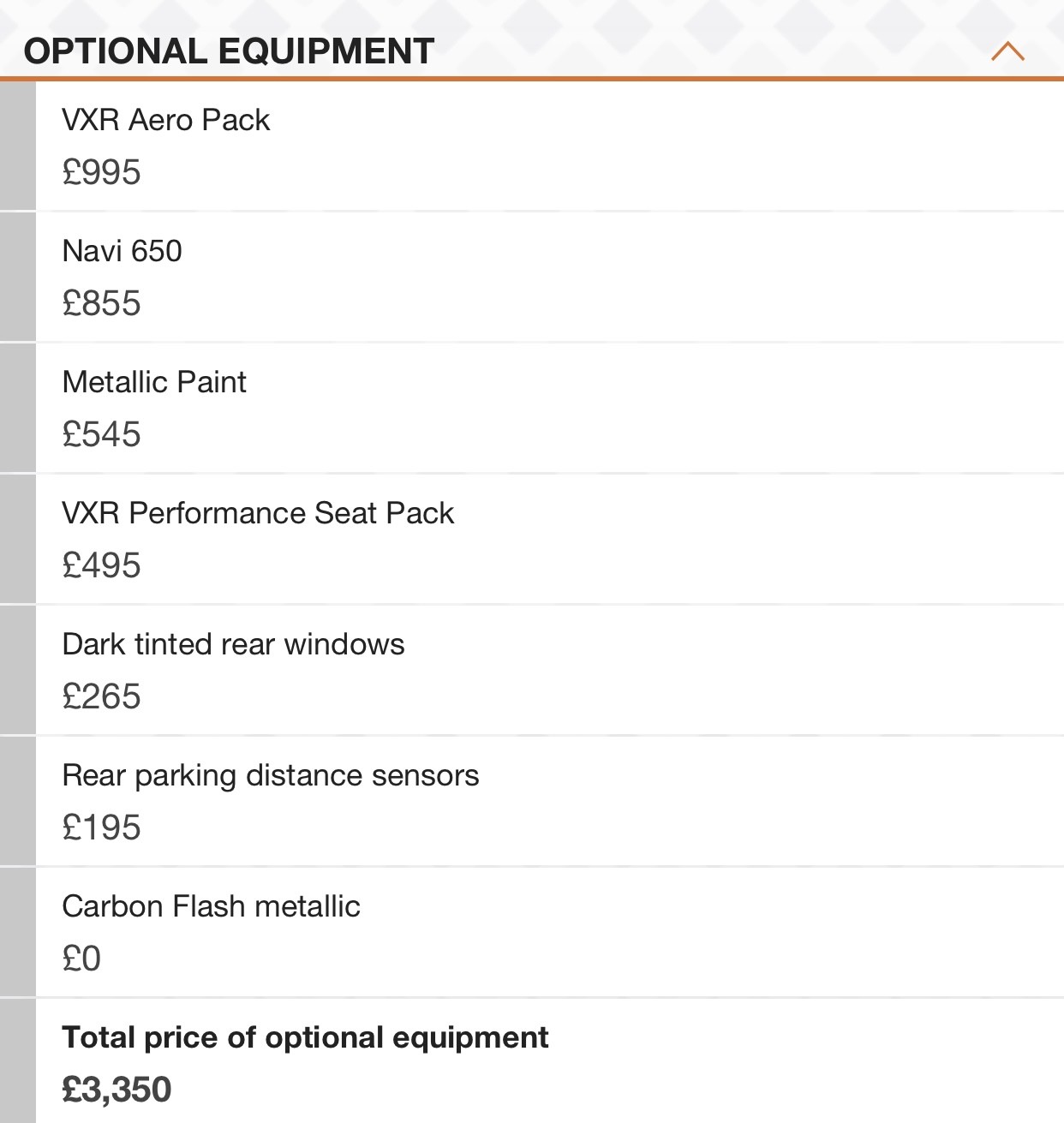Click the OPTIONAL EQUIPMENT header title
Screen dimensions: 1064x1123
(229, 51)
